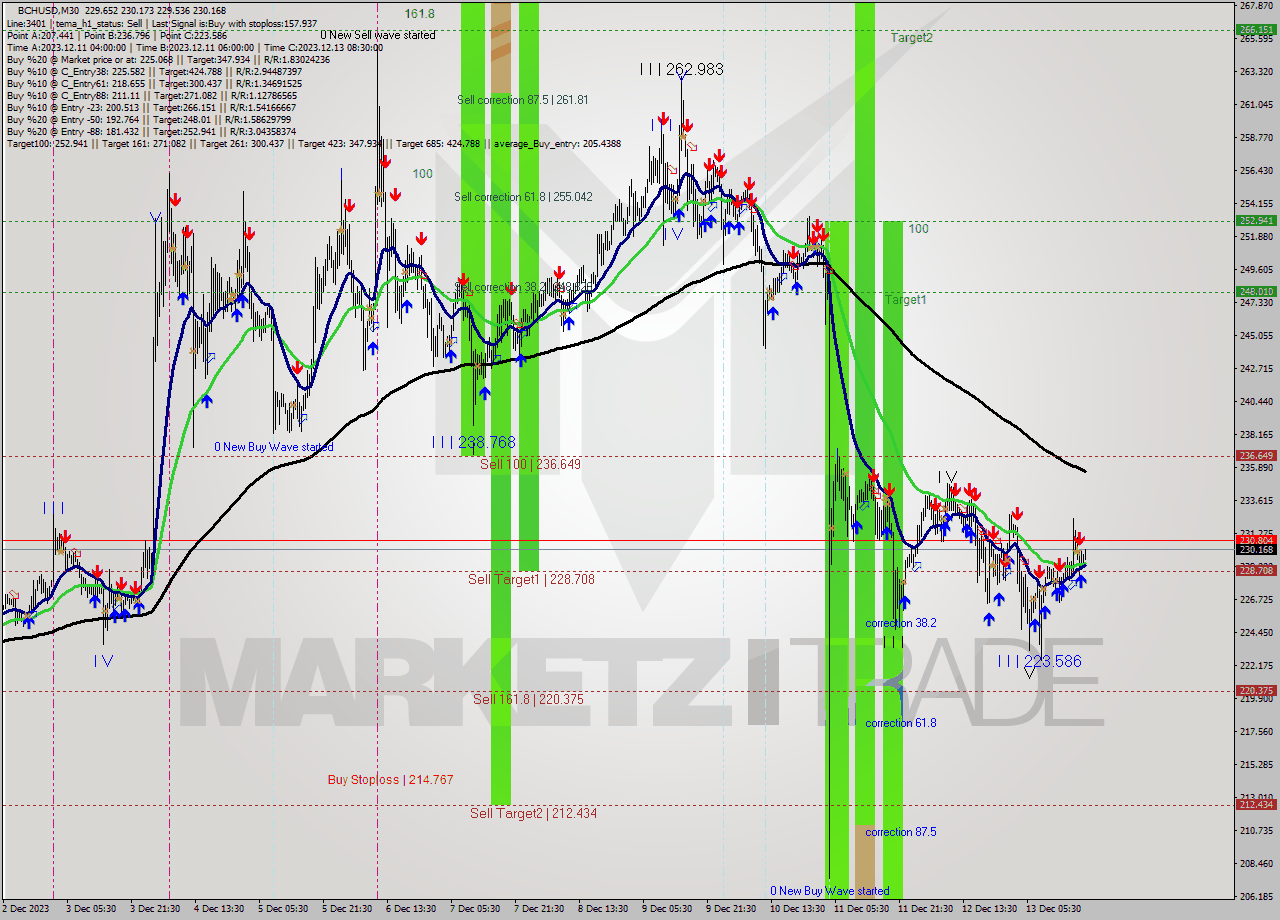The image size is (1280, 920).
Task: Click the 'correction 87.5' label
Action: [x=901, y=832]
